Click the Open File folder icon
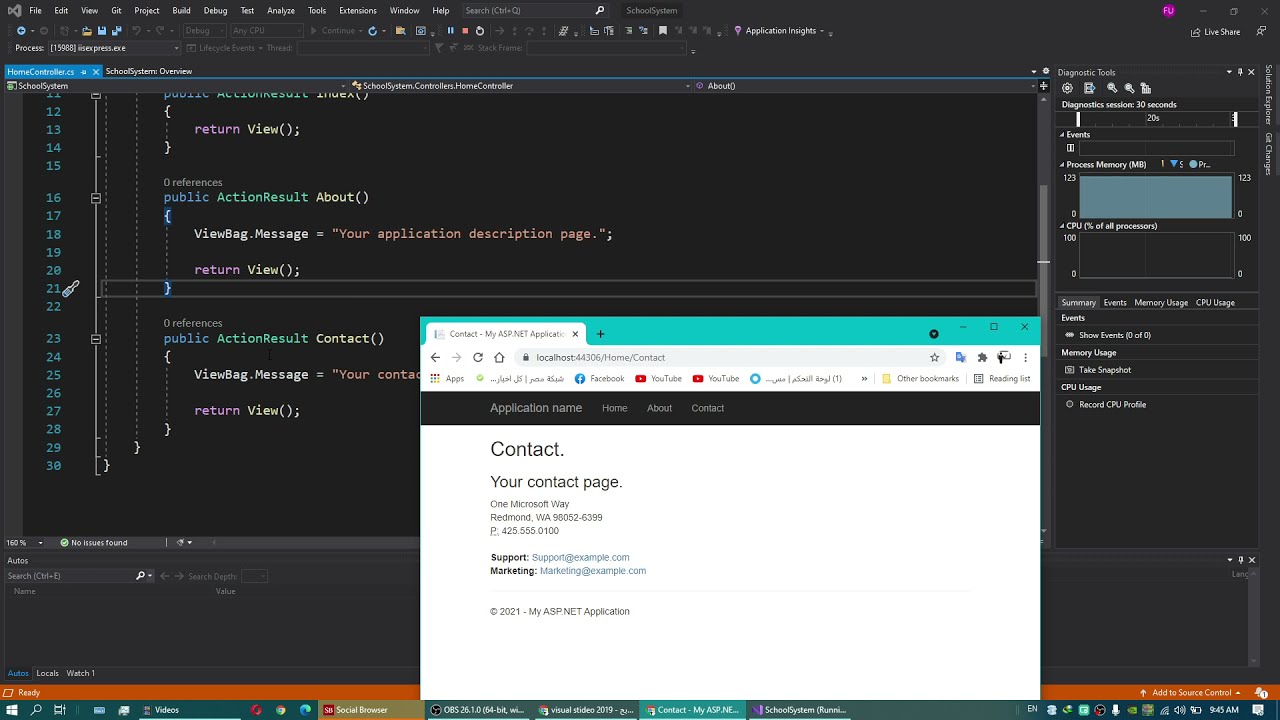This screenshot has height=720, width=1280. point(87,31)
